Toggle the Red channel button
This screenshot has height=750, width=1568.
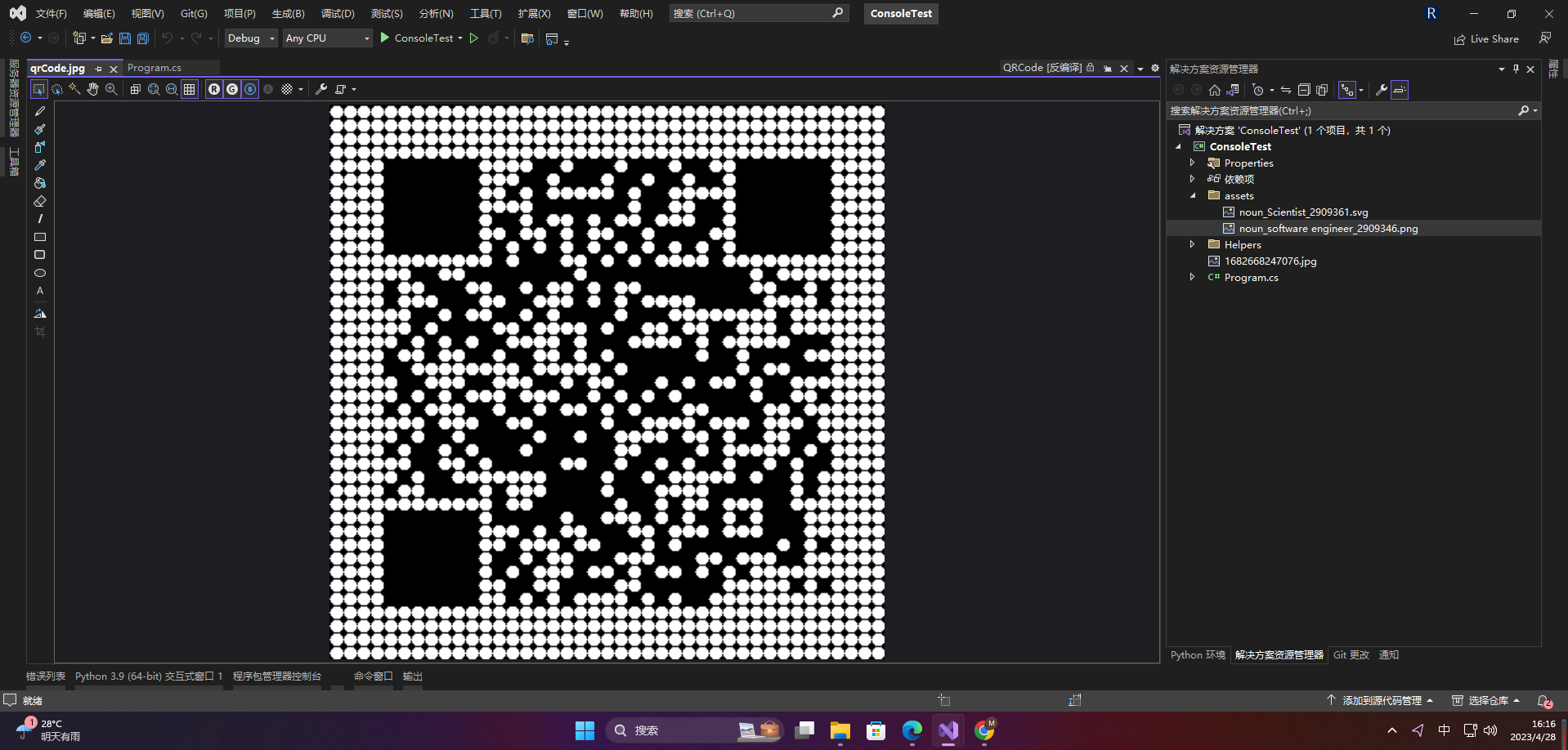(x=214, y=89)
